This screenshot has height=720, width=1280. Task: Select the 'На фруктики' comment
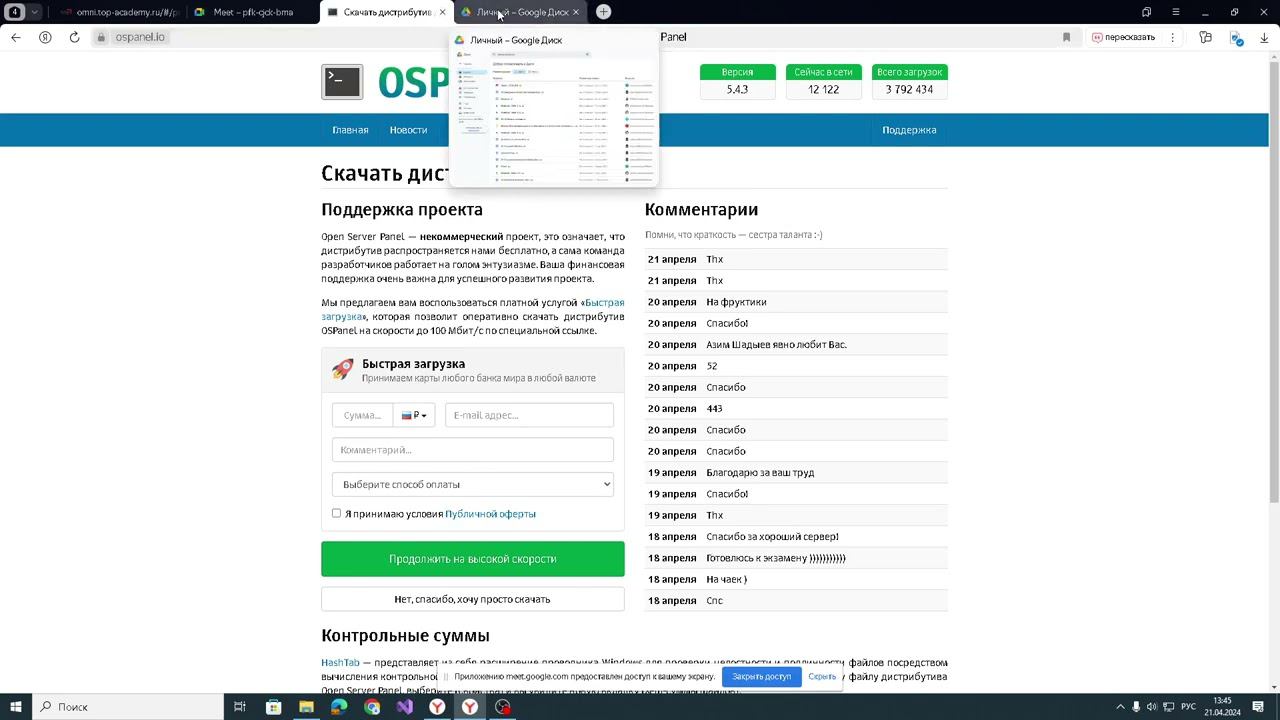click(x=736, y=302)
